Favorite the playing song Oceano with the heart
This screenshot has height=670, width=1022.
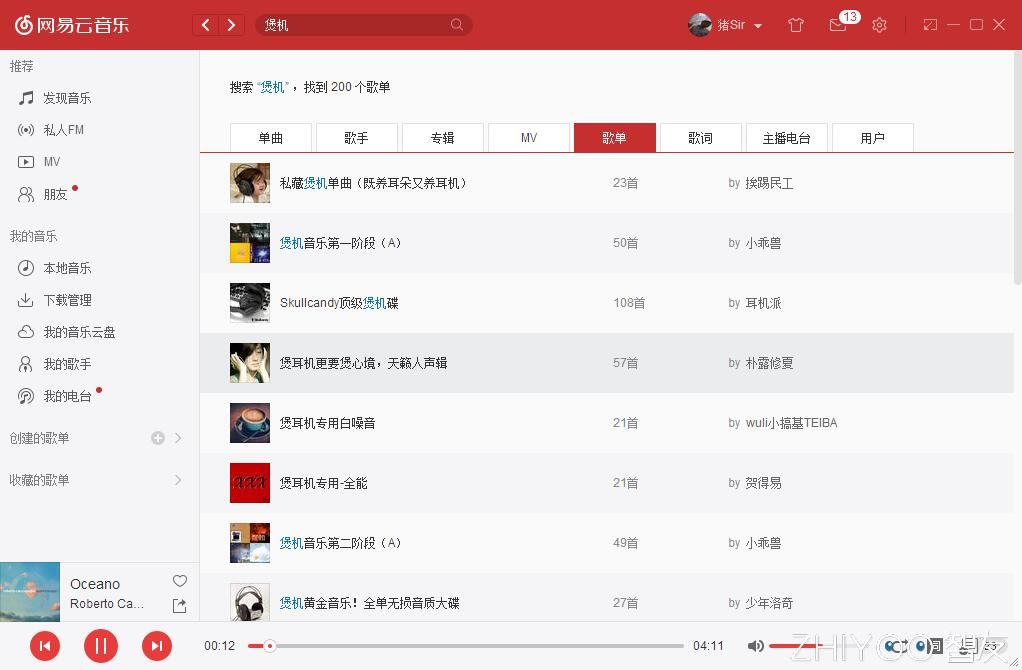(179, 581)
